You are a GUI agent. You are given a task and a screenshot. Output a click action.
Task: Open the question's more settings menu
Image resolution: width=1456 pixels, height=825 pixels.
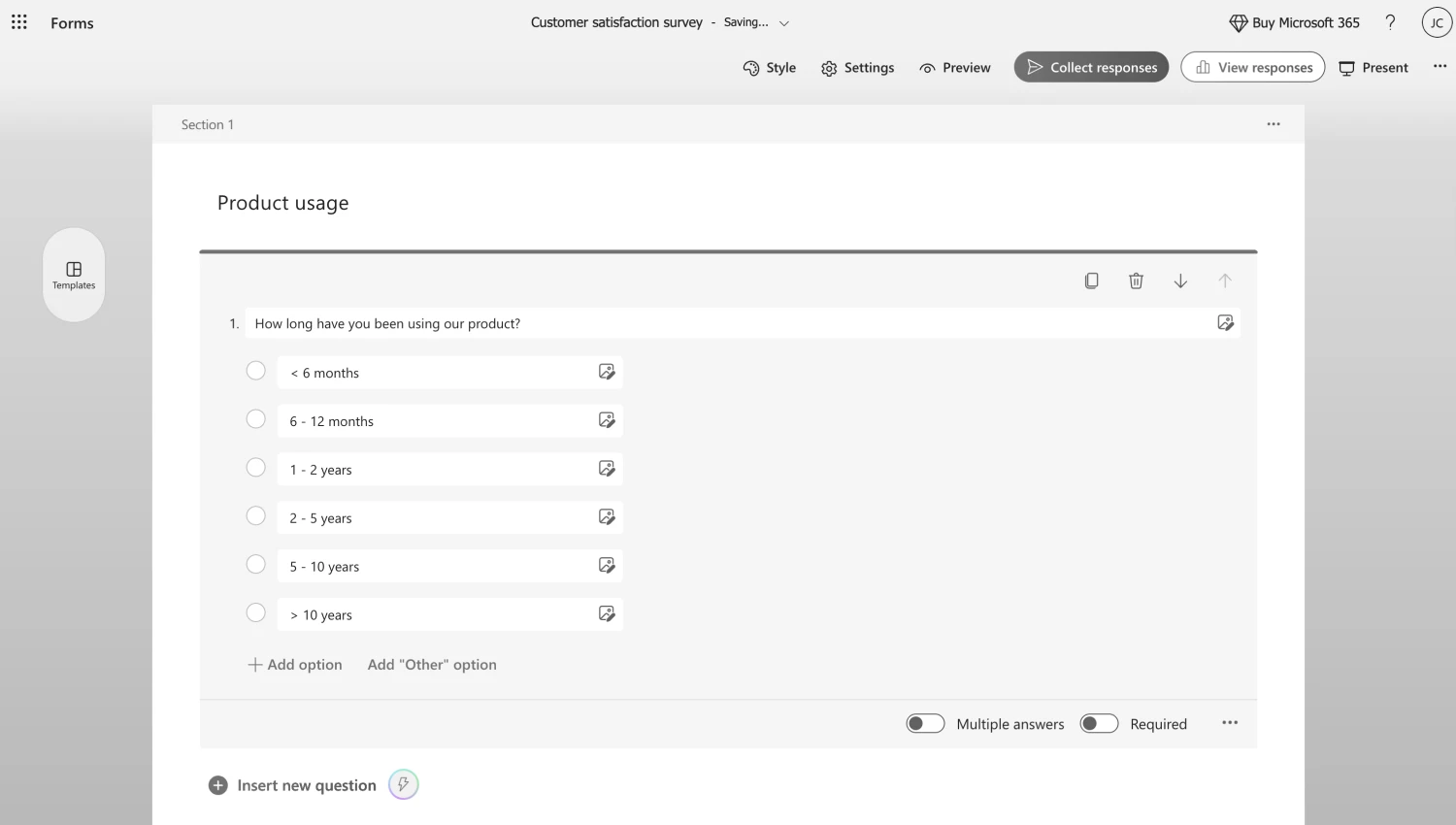pos(1230,723)
